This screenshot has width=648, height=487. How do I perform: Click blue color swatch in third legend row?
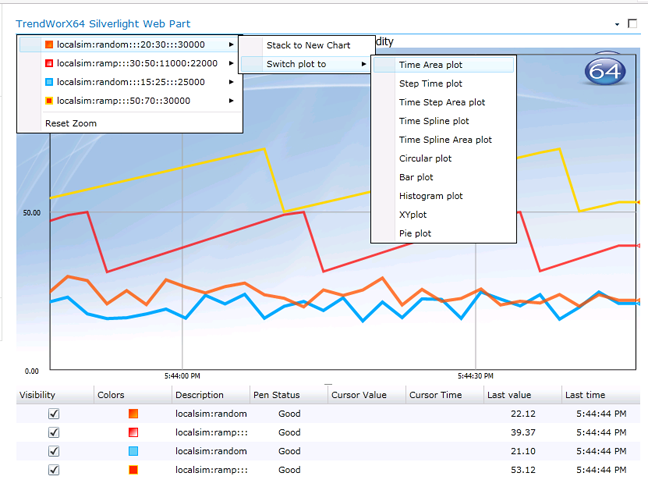click(133, 451)
